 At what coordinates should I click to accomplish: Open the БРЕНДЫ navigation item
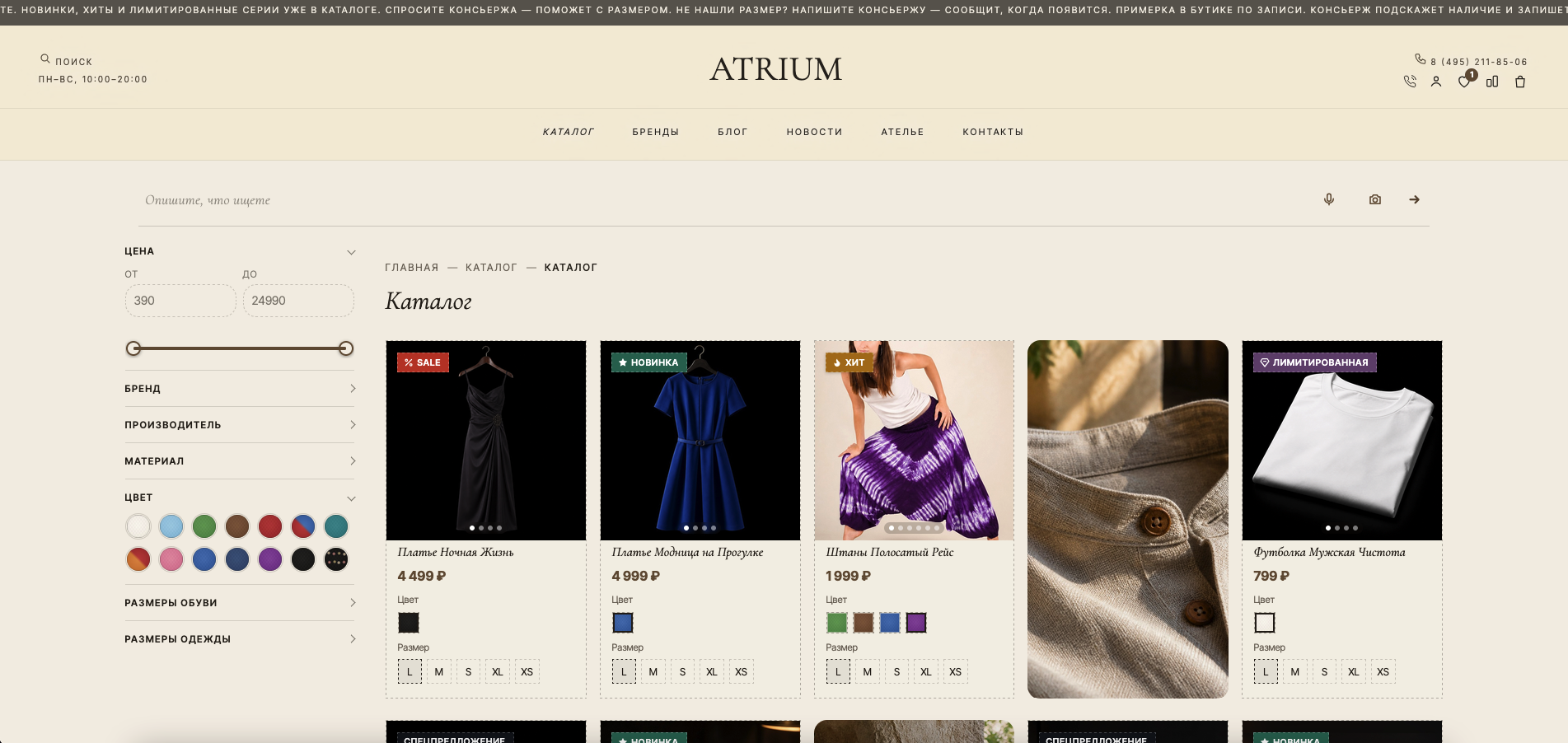(656, 132)
